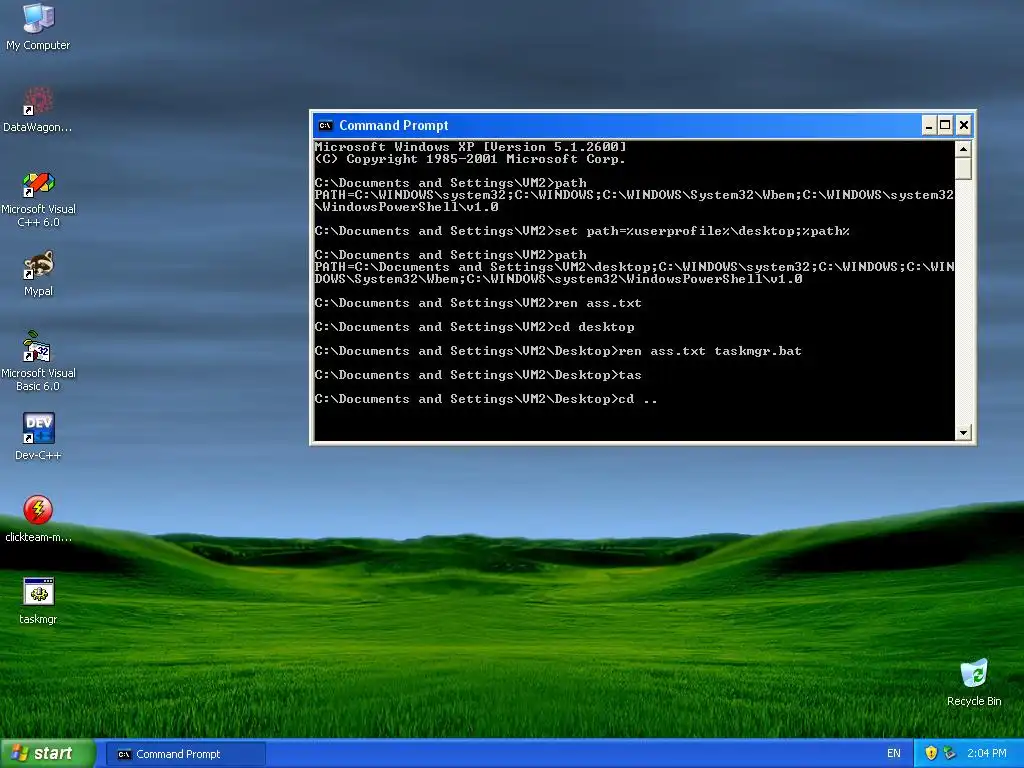Select the DataWagon desktop shortcut
This screenshot has height=768, width=1024.
(38, 108)
